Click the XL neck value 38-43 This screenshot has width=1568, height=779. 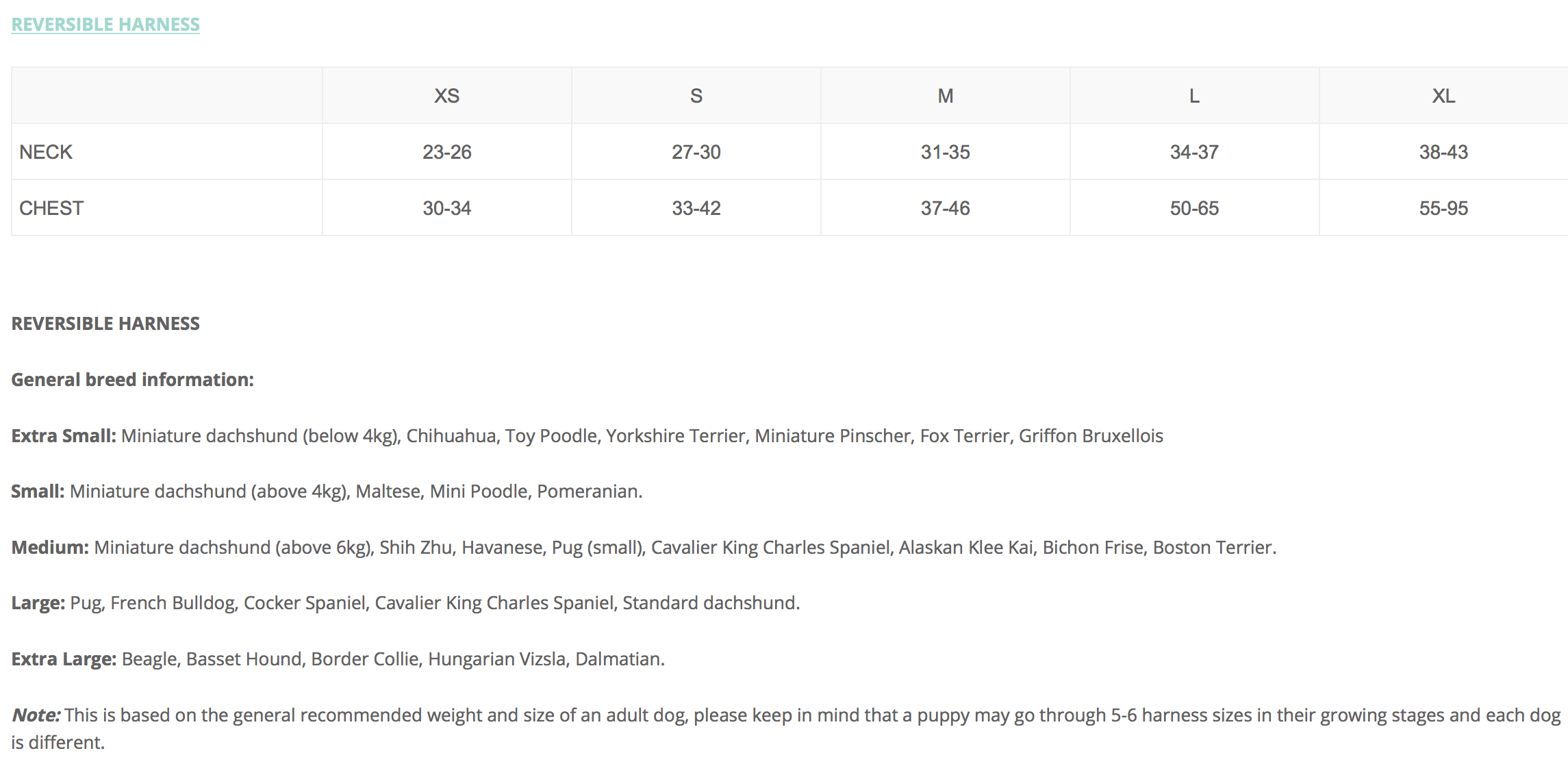click(1443, 152)
